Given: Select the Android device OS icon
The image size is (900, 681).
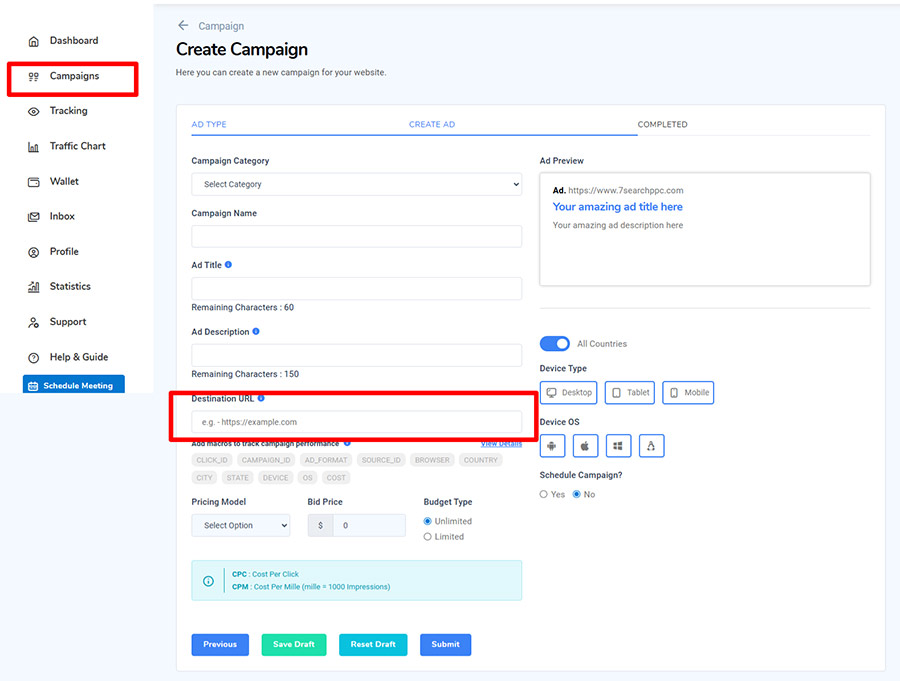Looking at the screenshot, I should point(551,446).
